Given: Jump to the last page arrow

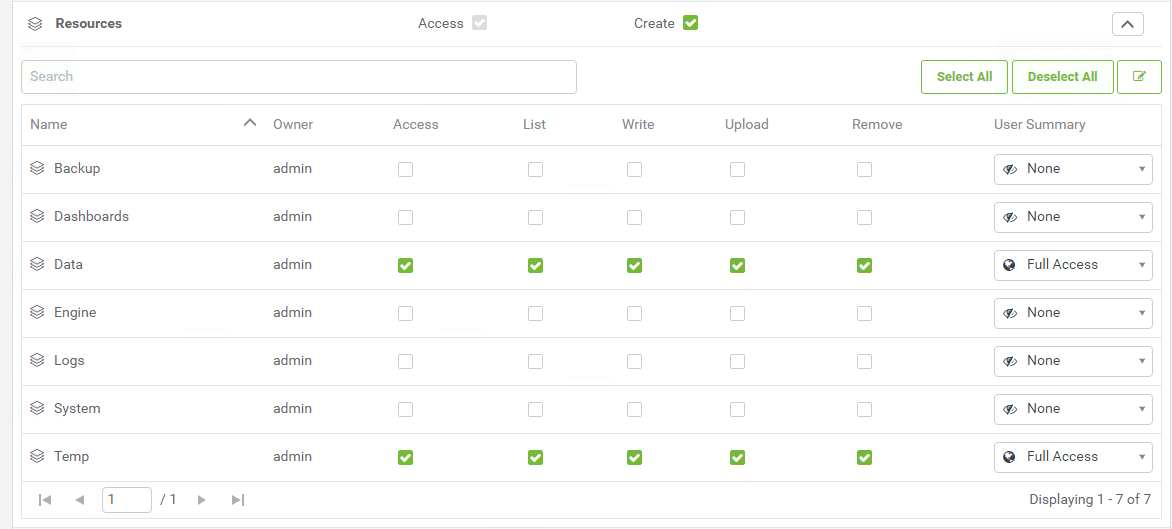Looking at the screenshot, I should (x=237, y=500).
